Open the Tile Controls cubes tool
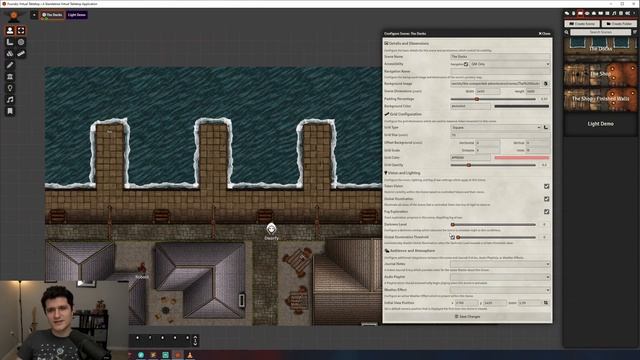Viewport: 640px width, 360px height. (10, 53)
